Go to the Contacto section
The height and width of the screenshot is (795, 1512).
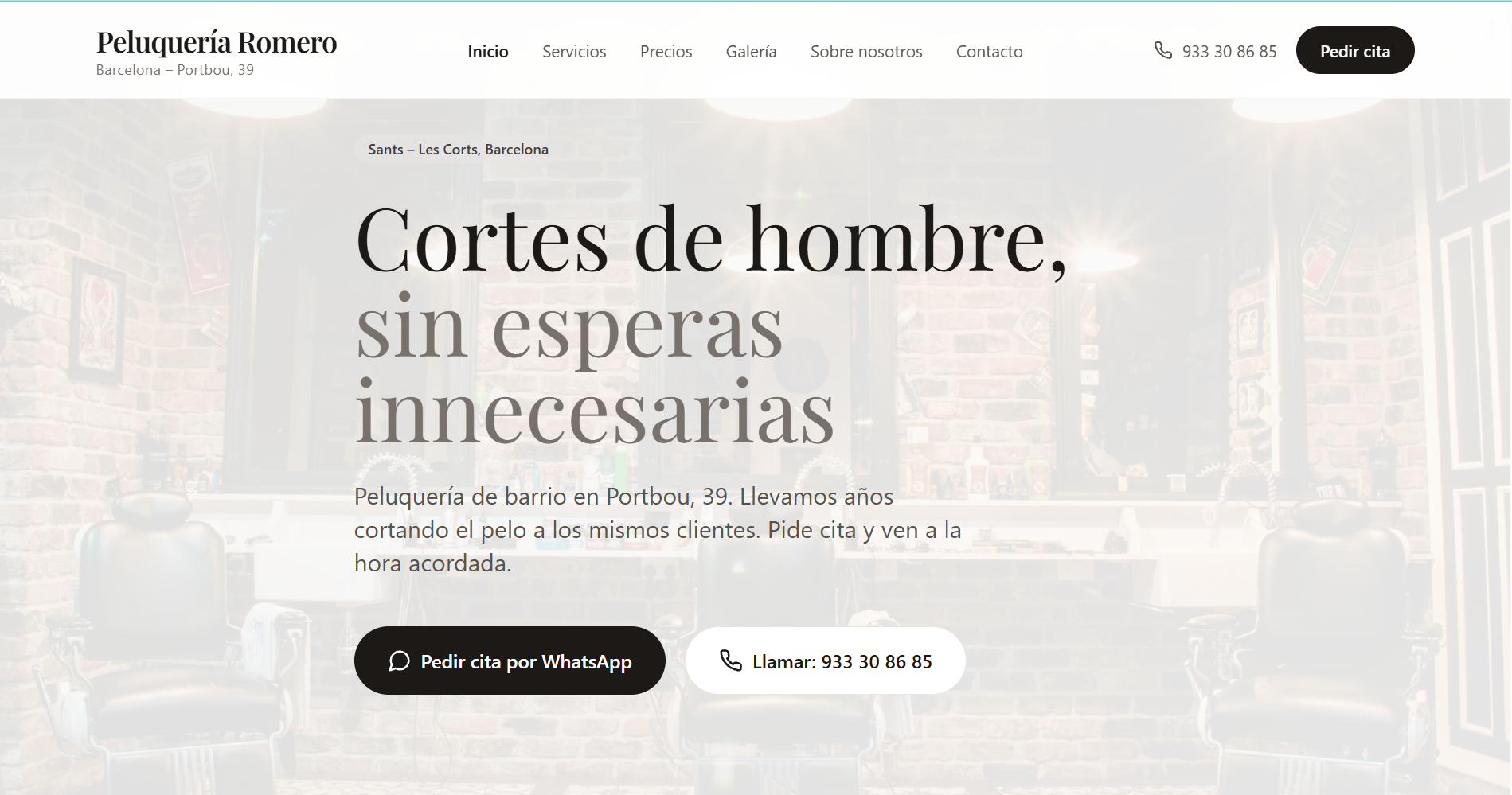pyautogui.click(x=989, y=52)
